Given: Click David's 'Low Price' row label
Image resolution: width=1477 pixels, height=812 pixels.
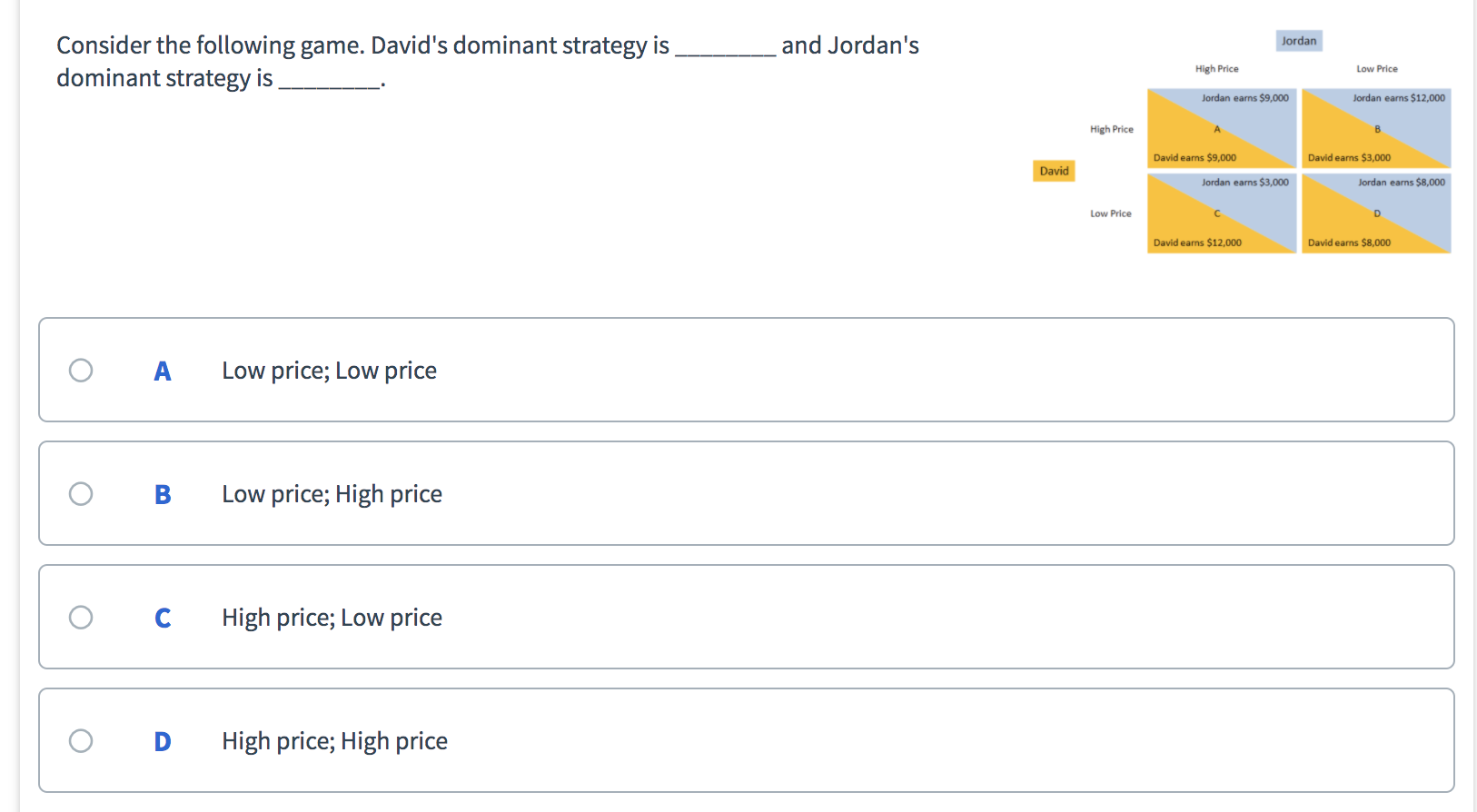Looking at the screenshot, I should (1110, 213).
